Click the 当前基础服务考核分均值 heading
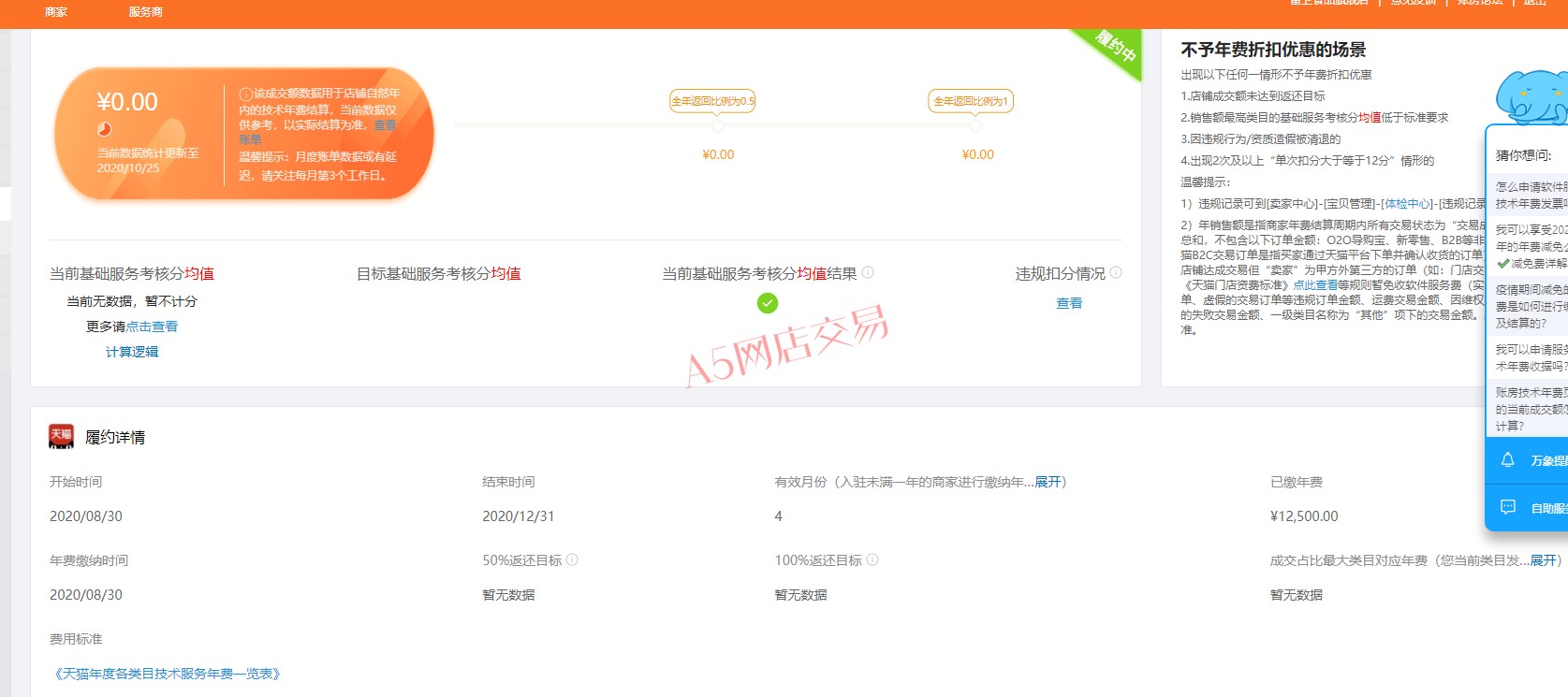1568x697 pixels. tap(132, 273)
